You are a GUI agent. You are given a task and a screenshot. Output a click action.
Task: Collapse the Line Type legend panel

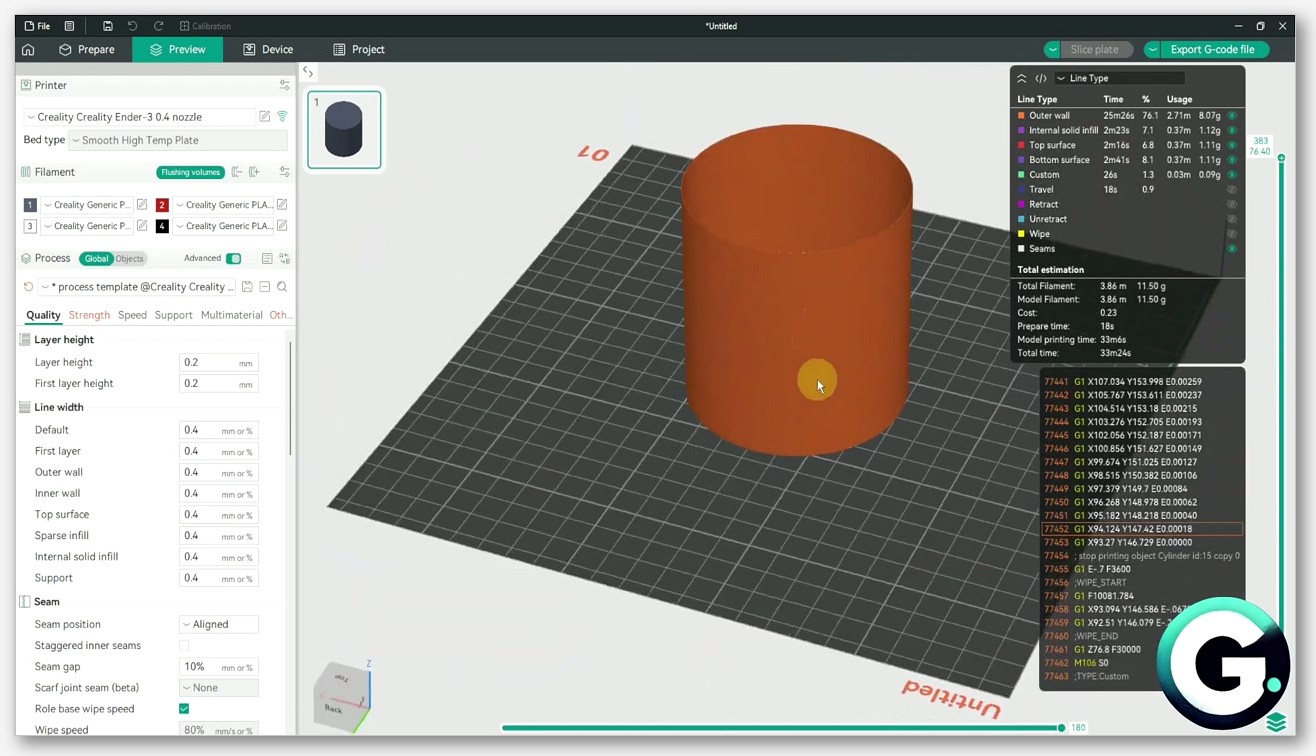tap(1021, 78)
